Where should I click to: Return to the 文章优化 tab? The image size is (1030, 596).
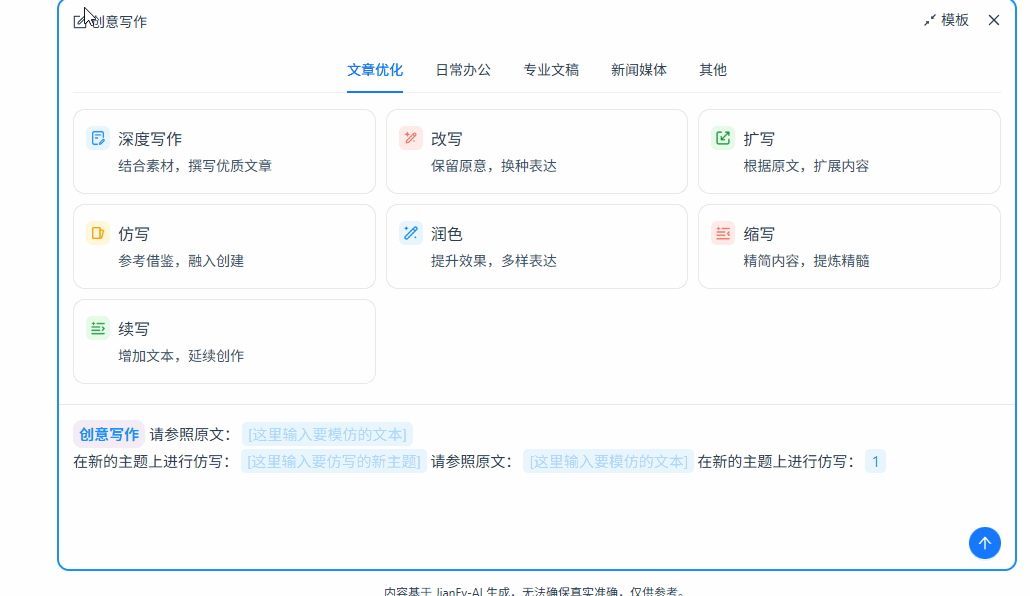(374, 70)
